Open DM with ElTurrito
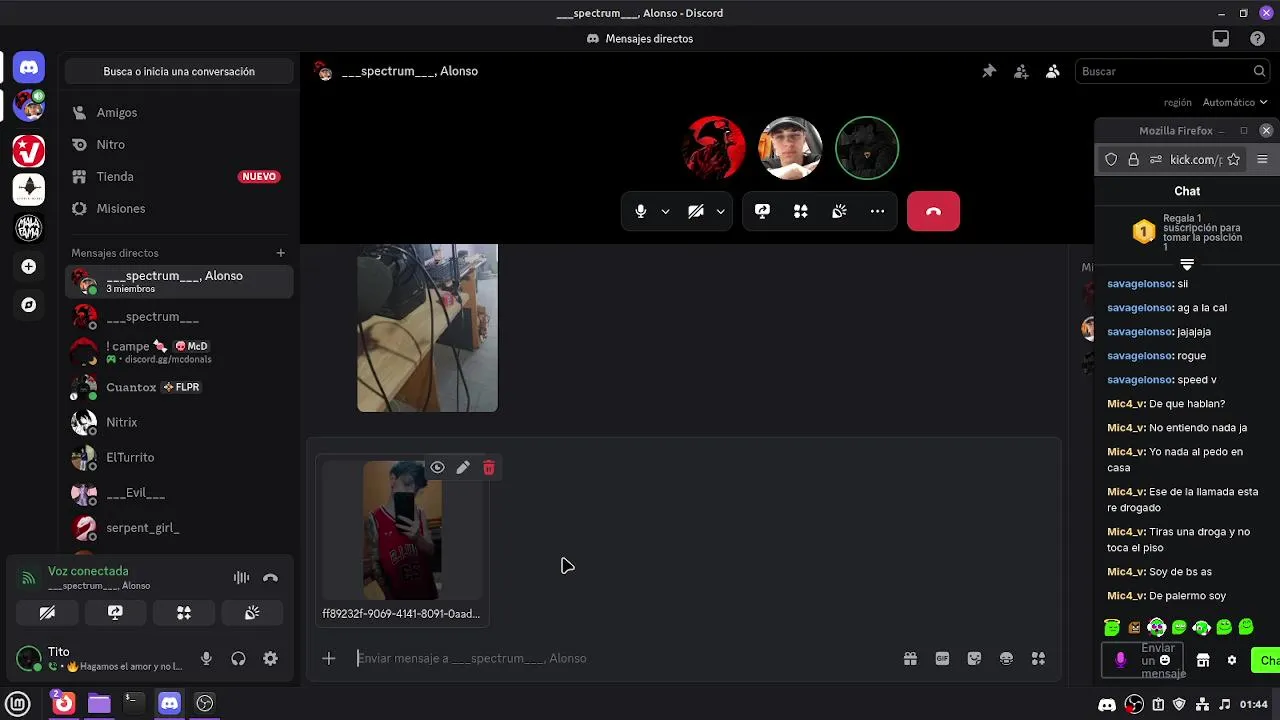 click(x=179, y=457)
